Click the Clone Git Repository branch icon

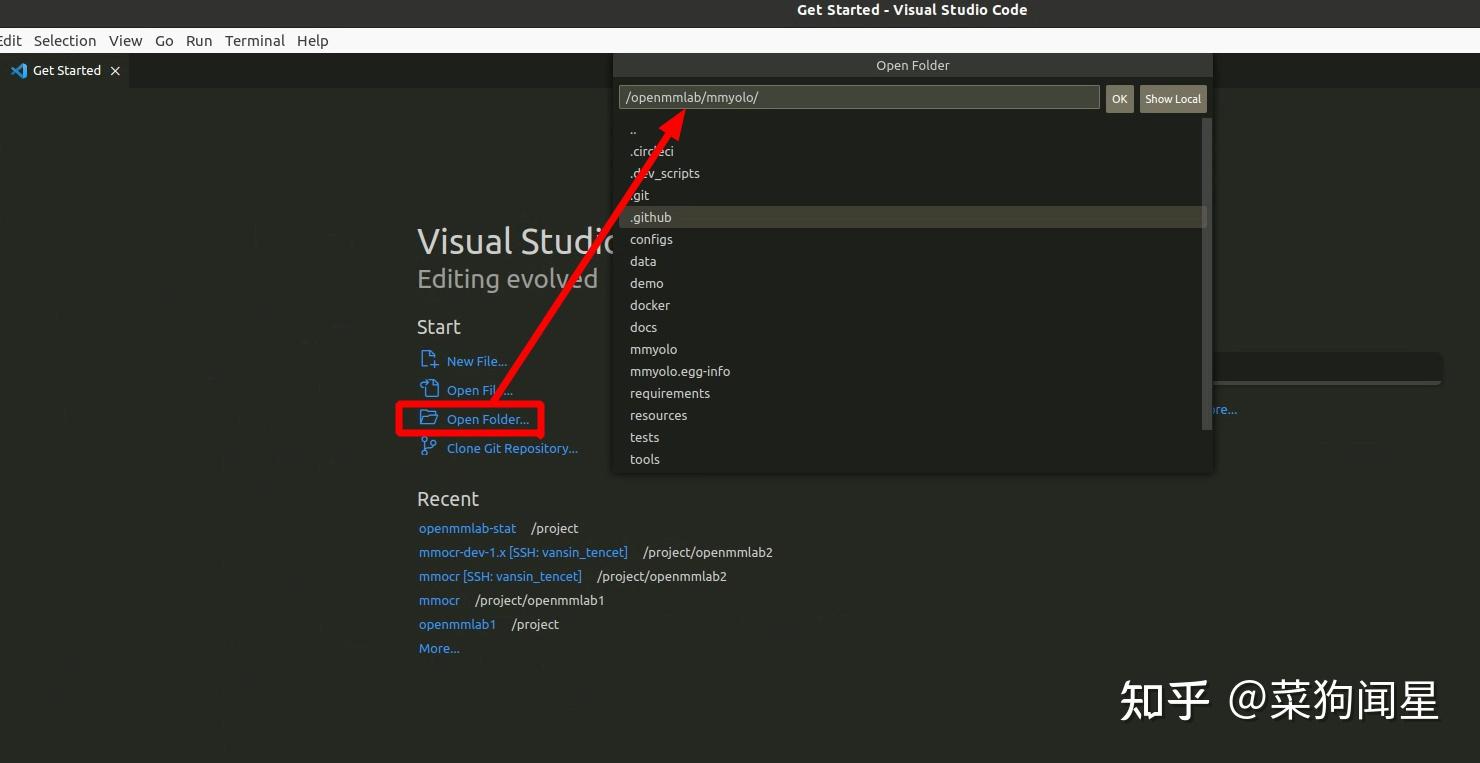tap(429, 446)
